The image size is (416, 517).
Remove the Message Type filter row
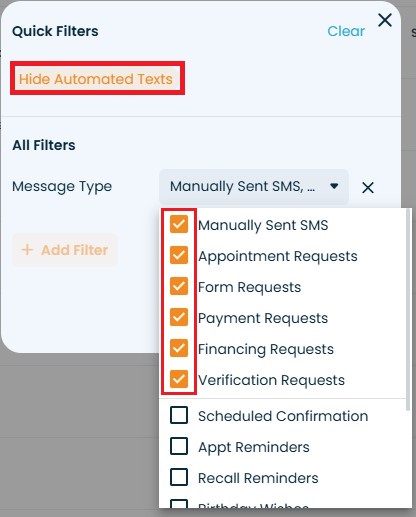pyautogui.click(x=368, y=188)
